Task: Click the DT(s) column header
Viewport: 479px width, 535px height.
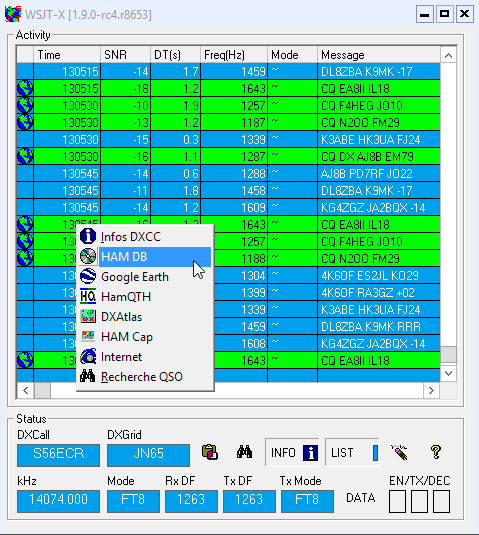Action: coord(175,55)
